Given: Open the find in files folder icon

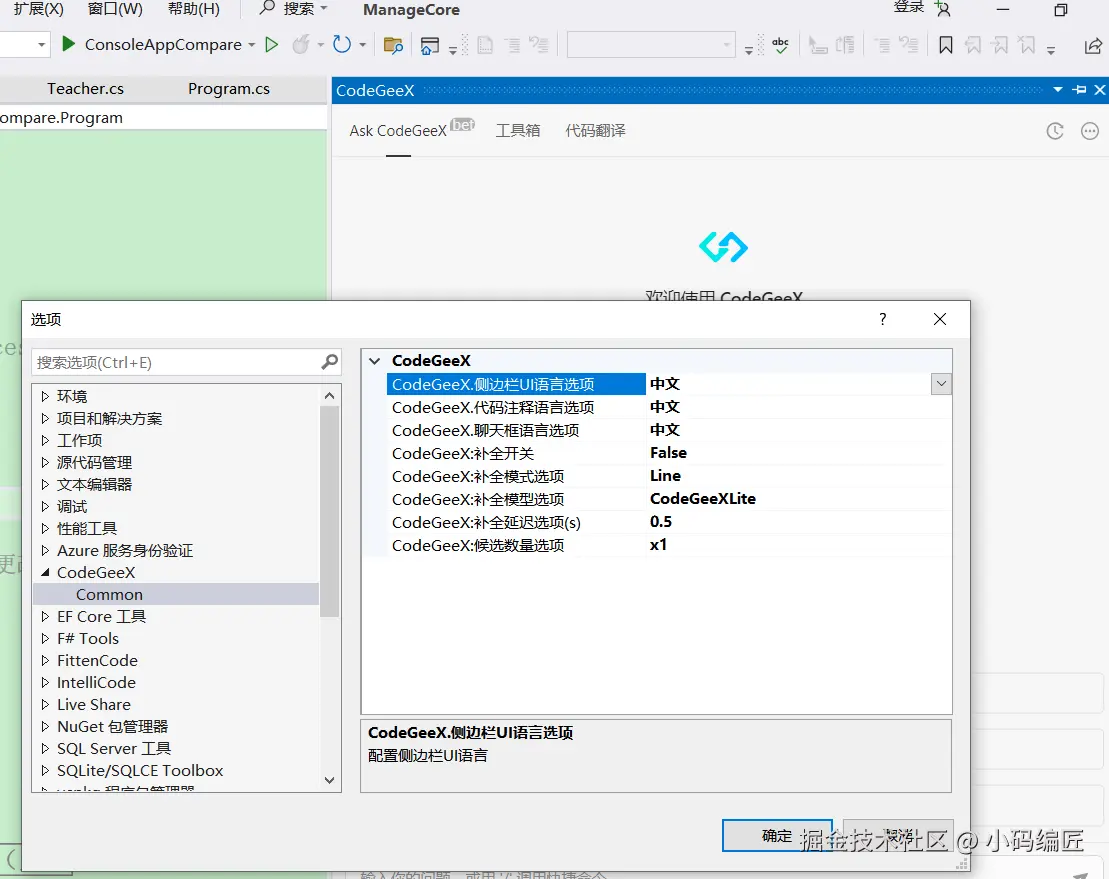Looking at the screenshot, I should (393, 45).
